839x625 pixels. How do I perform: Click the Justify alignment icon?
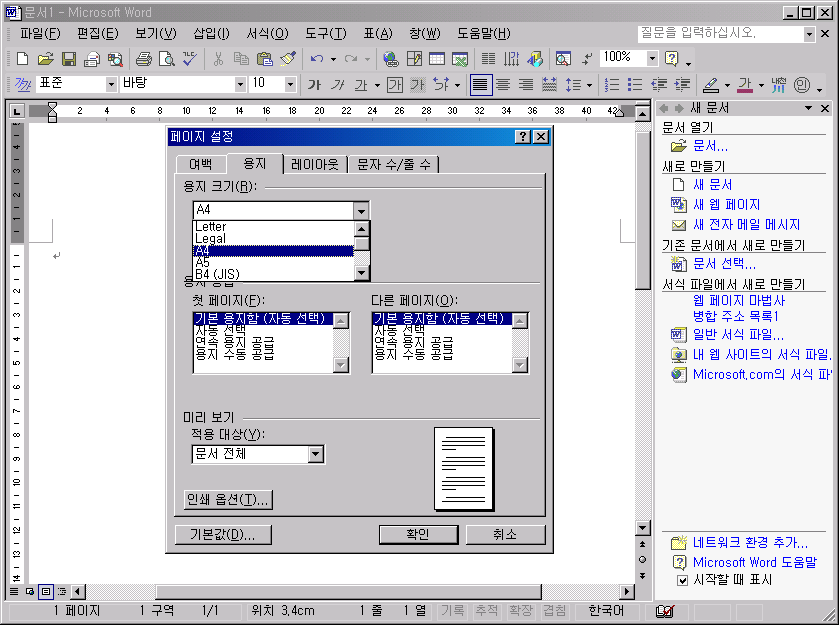tap(480, 85)
